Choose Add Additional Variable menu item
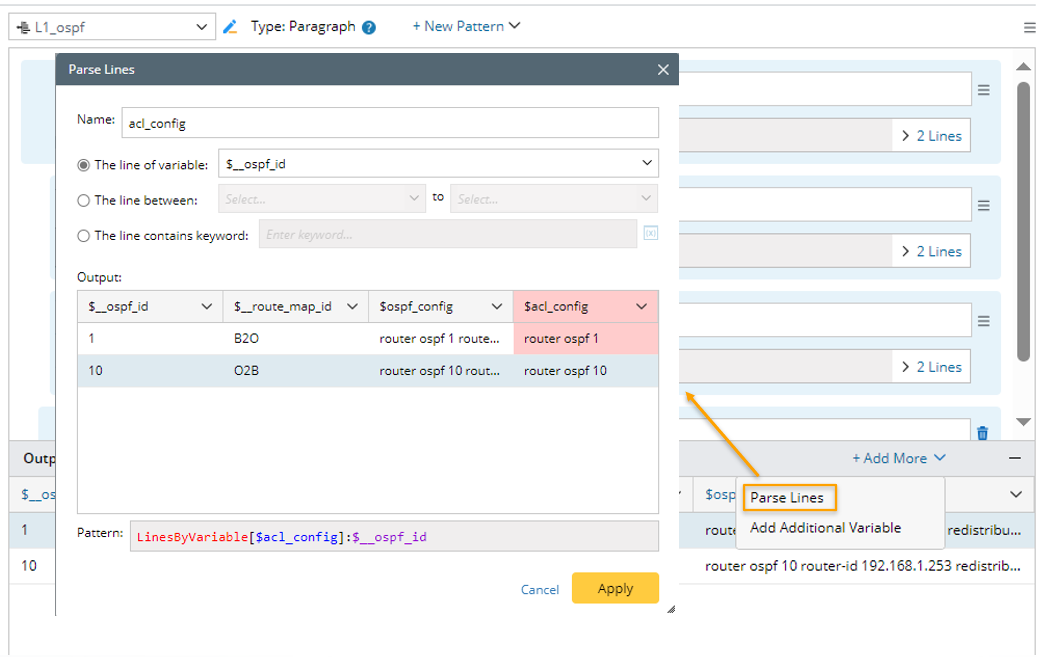Screen dimensions: 1037x657 coord(825,528)
